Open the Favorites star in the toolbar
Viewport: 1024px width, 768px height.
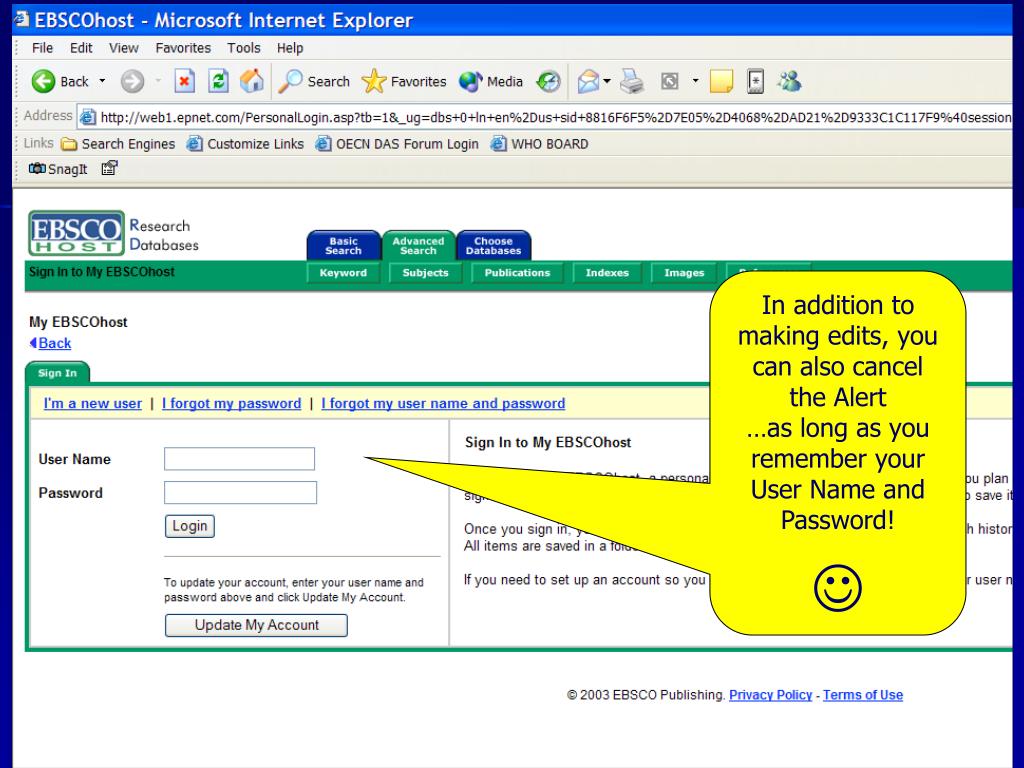click(404, 82)
